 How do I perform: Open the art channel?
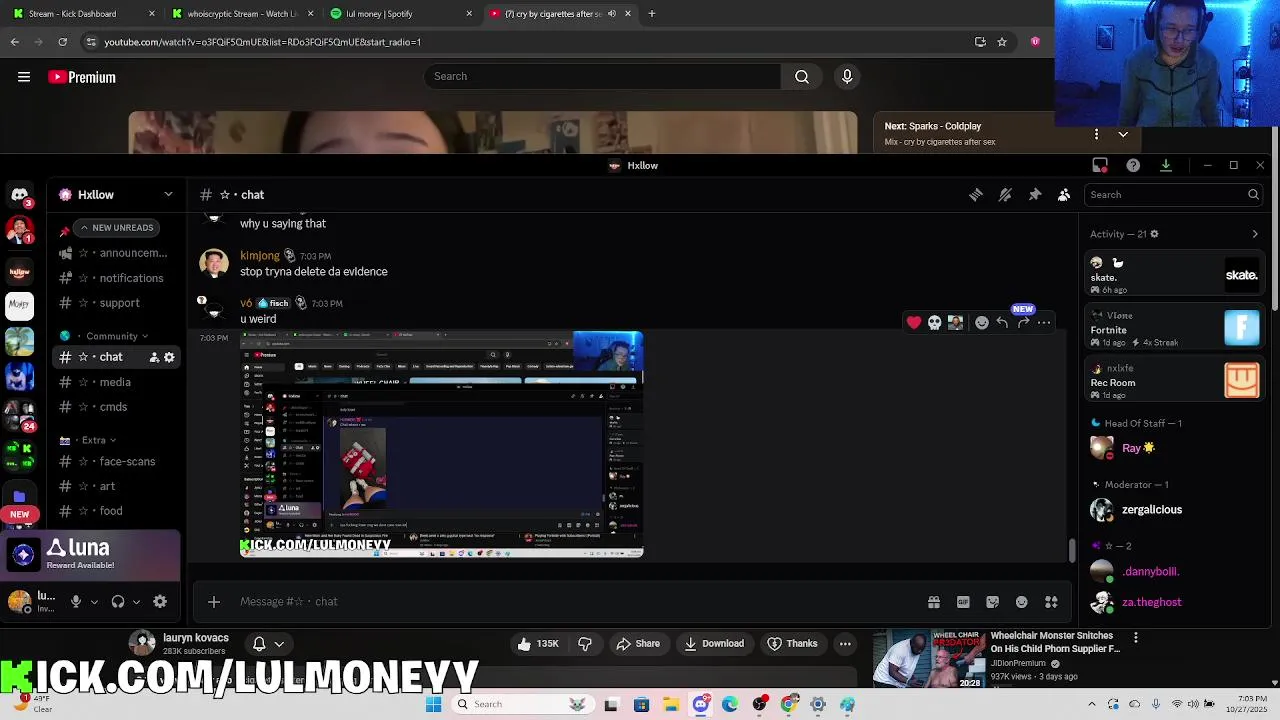point(116,486)
